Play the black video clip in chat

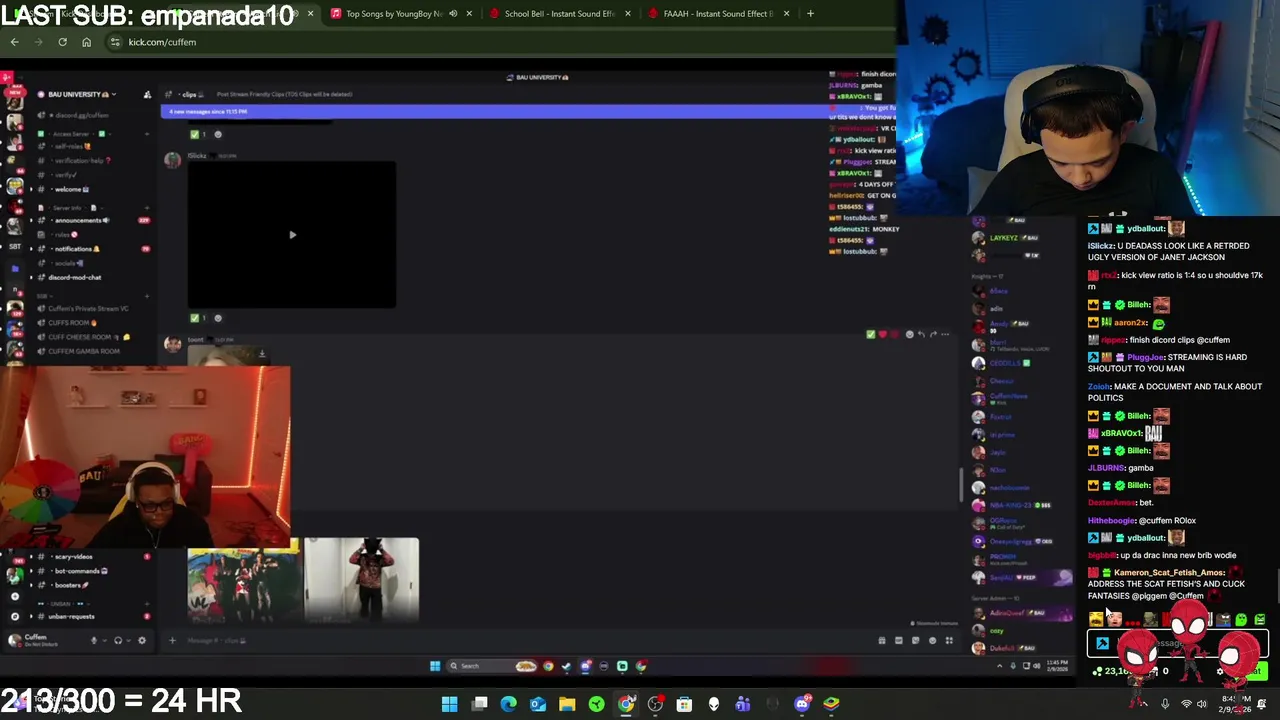pyautogui.click(x=292, y=235)
